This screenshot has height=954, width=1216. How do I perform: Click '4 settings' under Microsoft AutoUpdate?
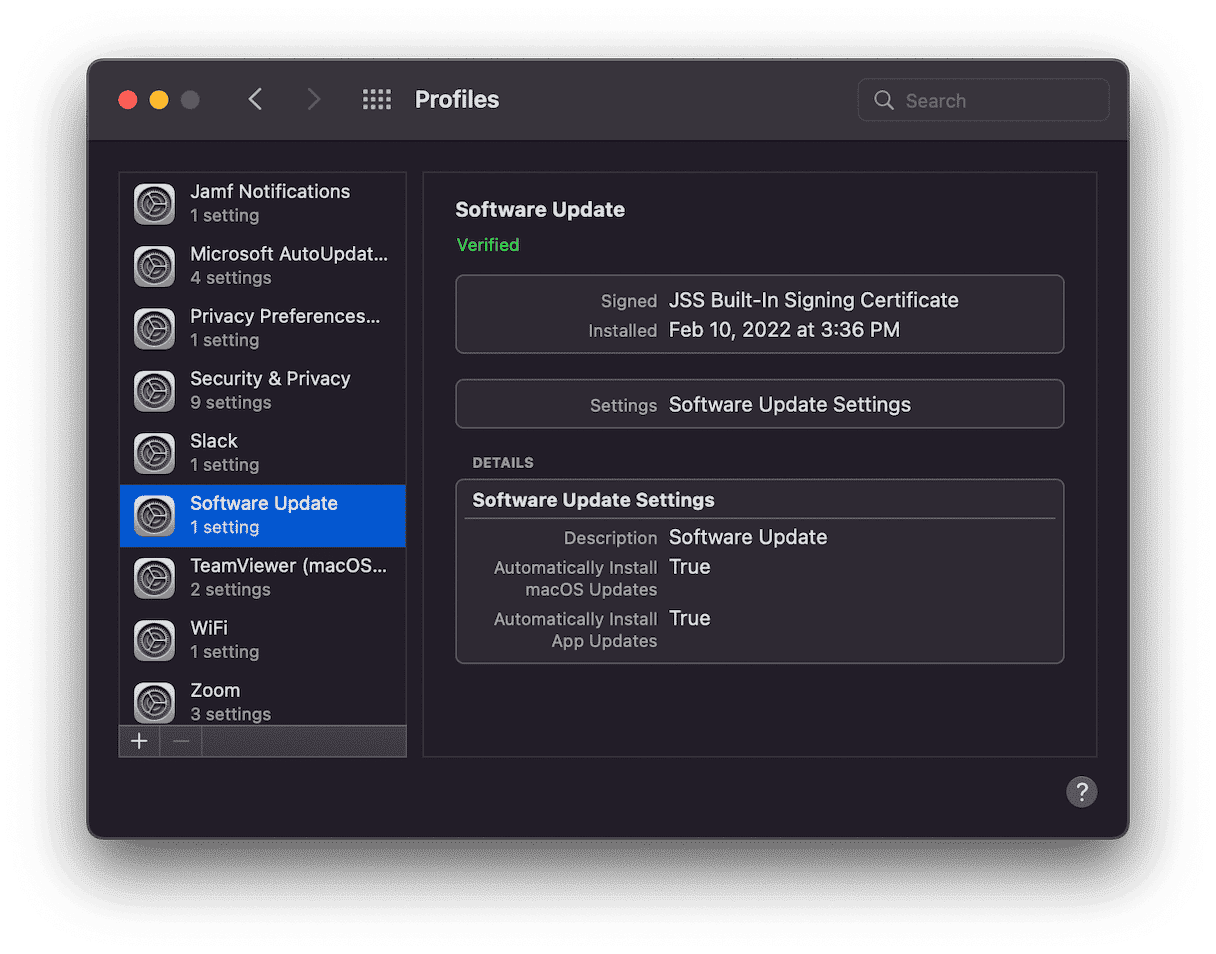(x=231, y=278)
